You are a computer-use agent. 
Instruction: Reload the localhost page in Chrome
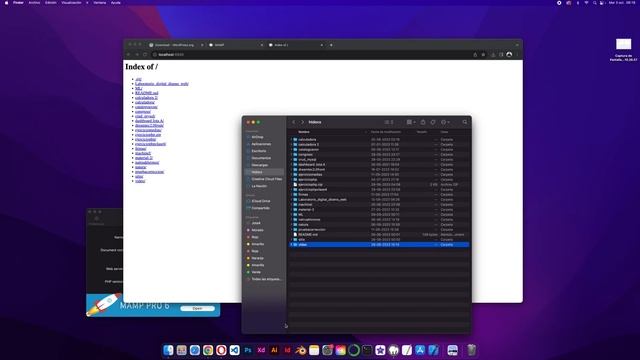145,54
